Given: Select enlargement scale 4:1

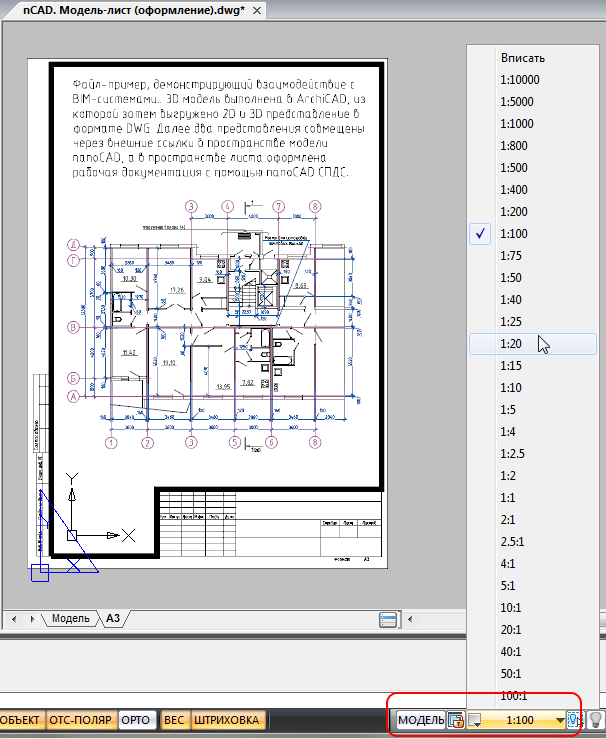Looking at the screenshot, I should click(532, 564).
